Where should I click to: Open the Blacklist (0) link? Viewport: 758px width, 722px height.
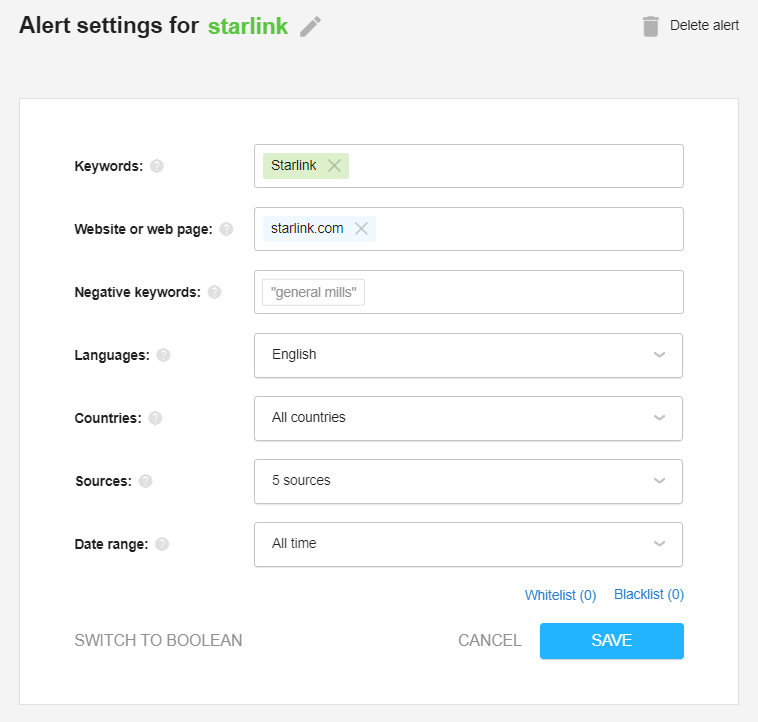click(649, 594)
